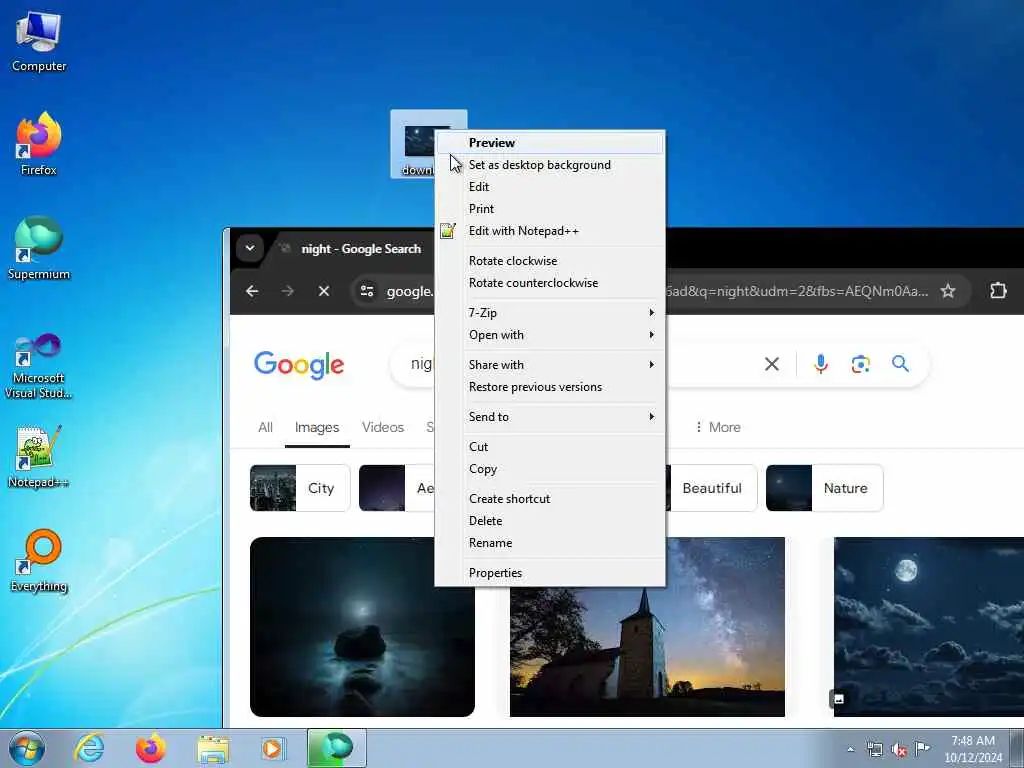Filter images by Beautiful chip
This screenshot has width=1024, height=768.
point(711,488)
